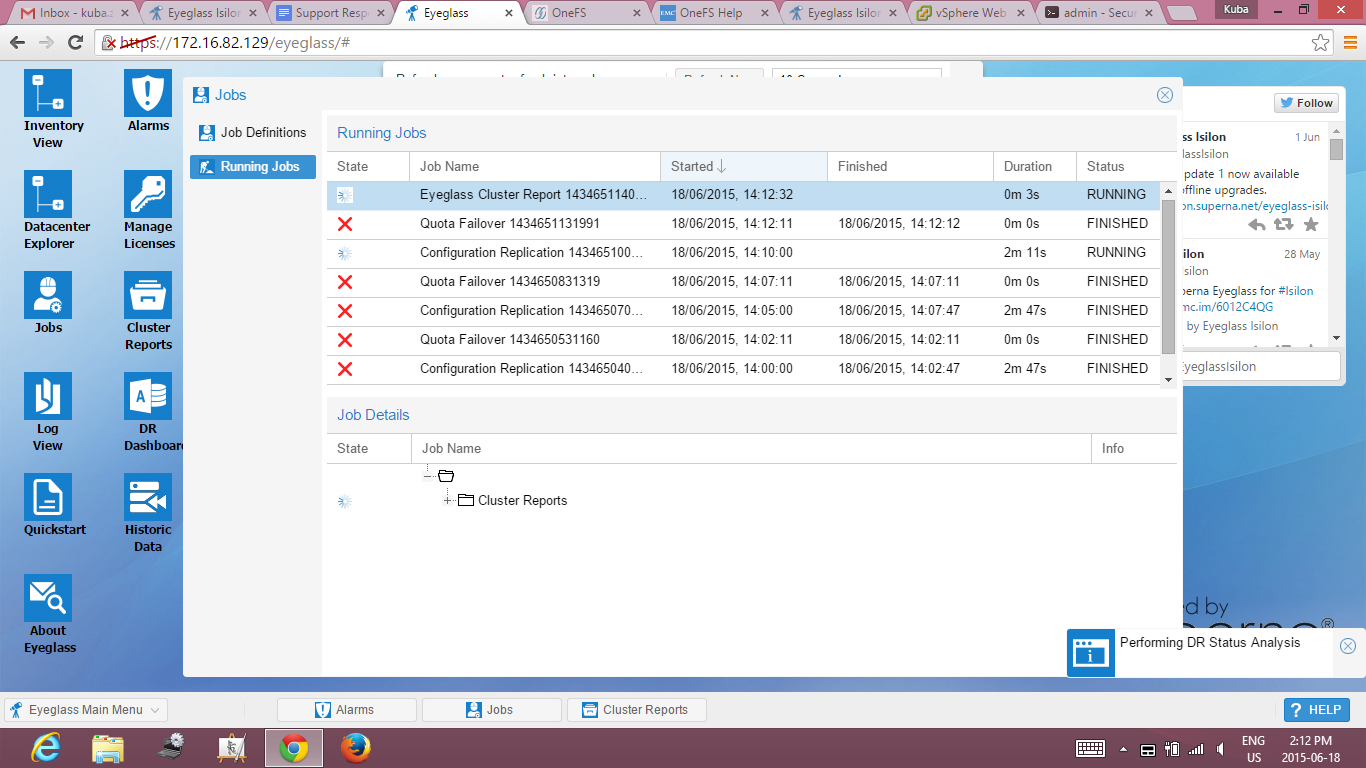Click the Cluster Reports folder icon in Job Details

(x=465, y=500)
